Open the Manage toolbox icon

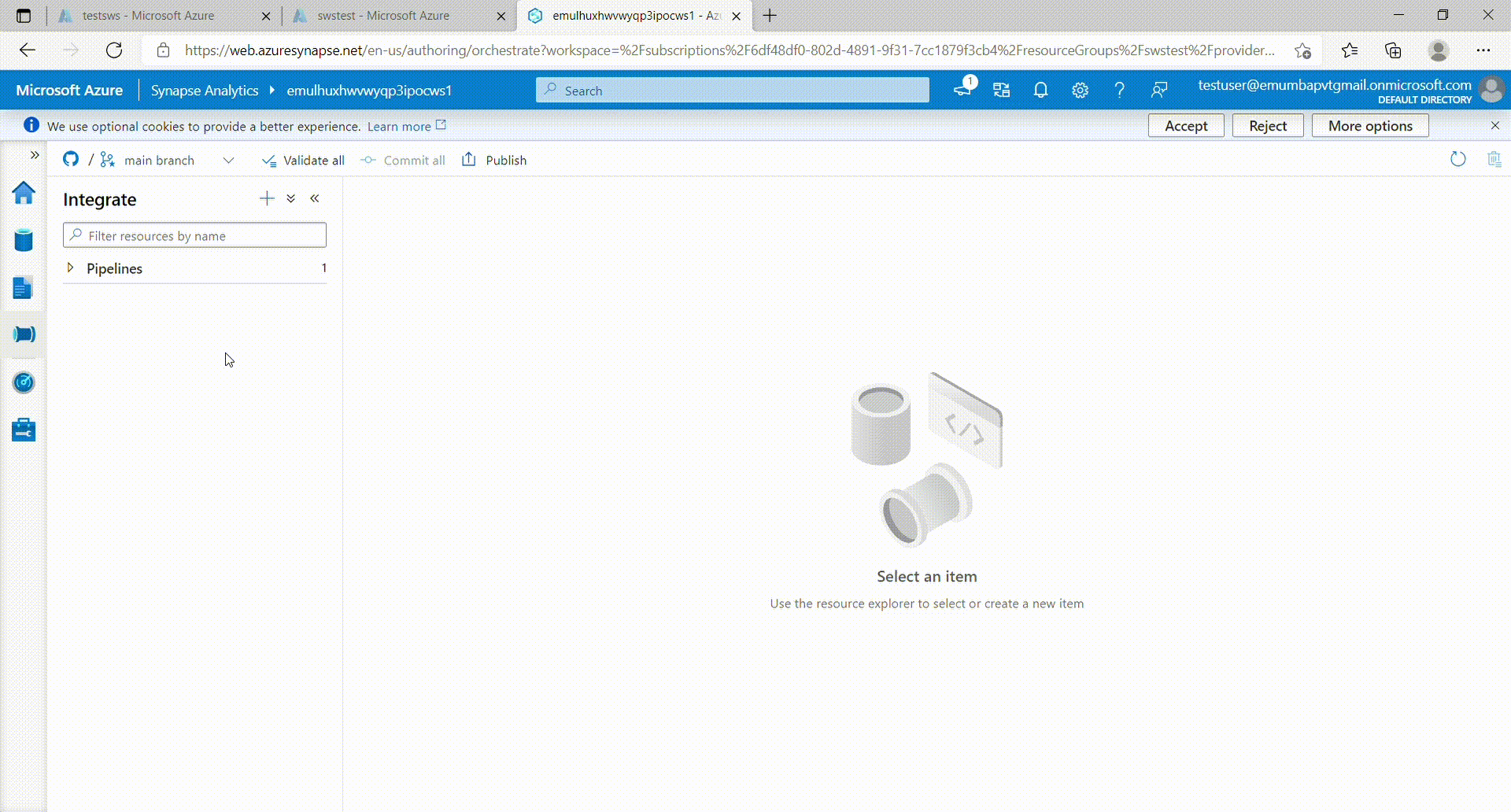pyautogui.click(x=24, y=430)
